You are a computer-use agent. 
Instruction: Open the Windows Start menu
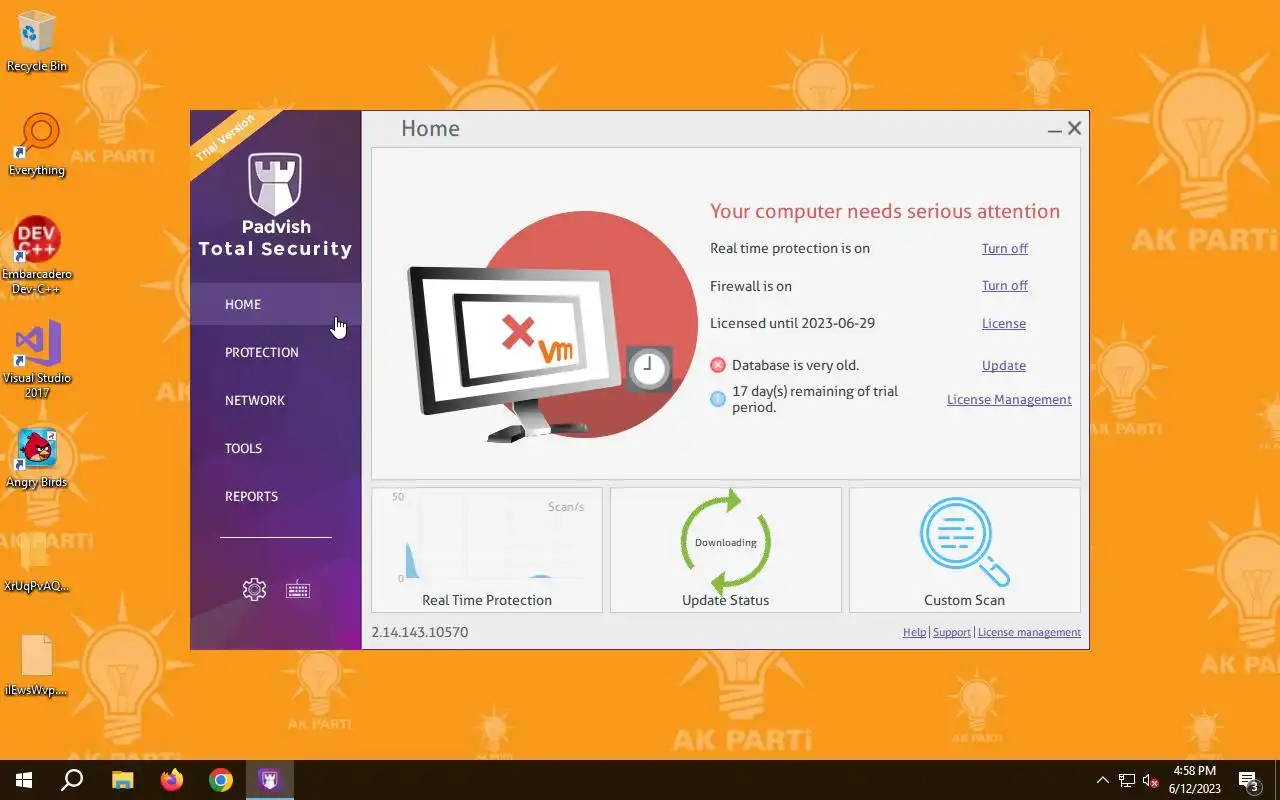coord(24,780)
